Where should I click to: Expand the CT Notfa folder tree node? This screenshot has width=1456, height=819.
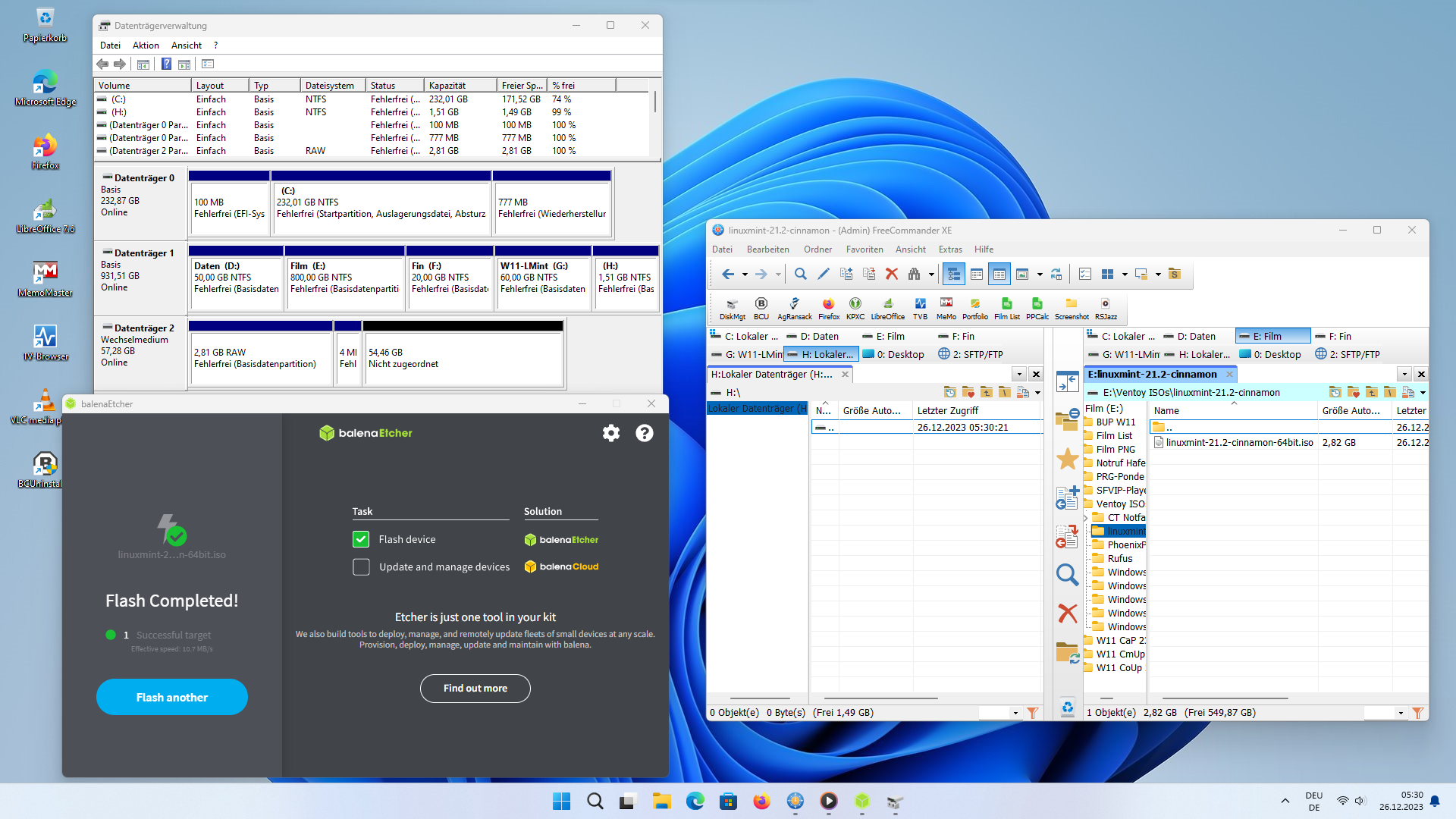[x=1086, y=518]
